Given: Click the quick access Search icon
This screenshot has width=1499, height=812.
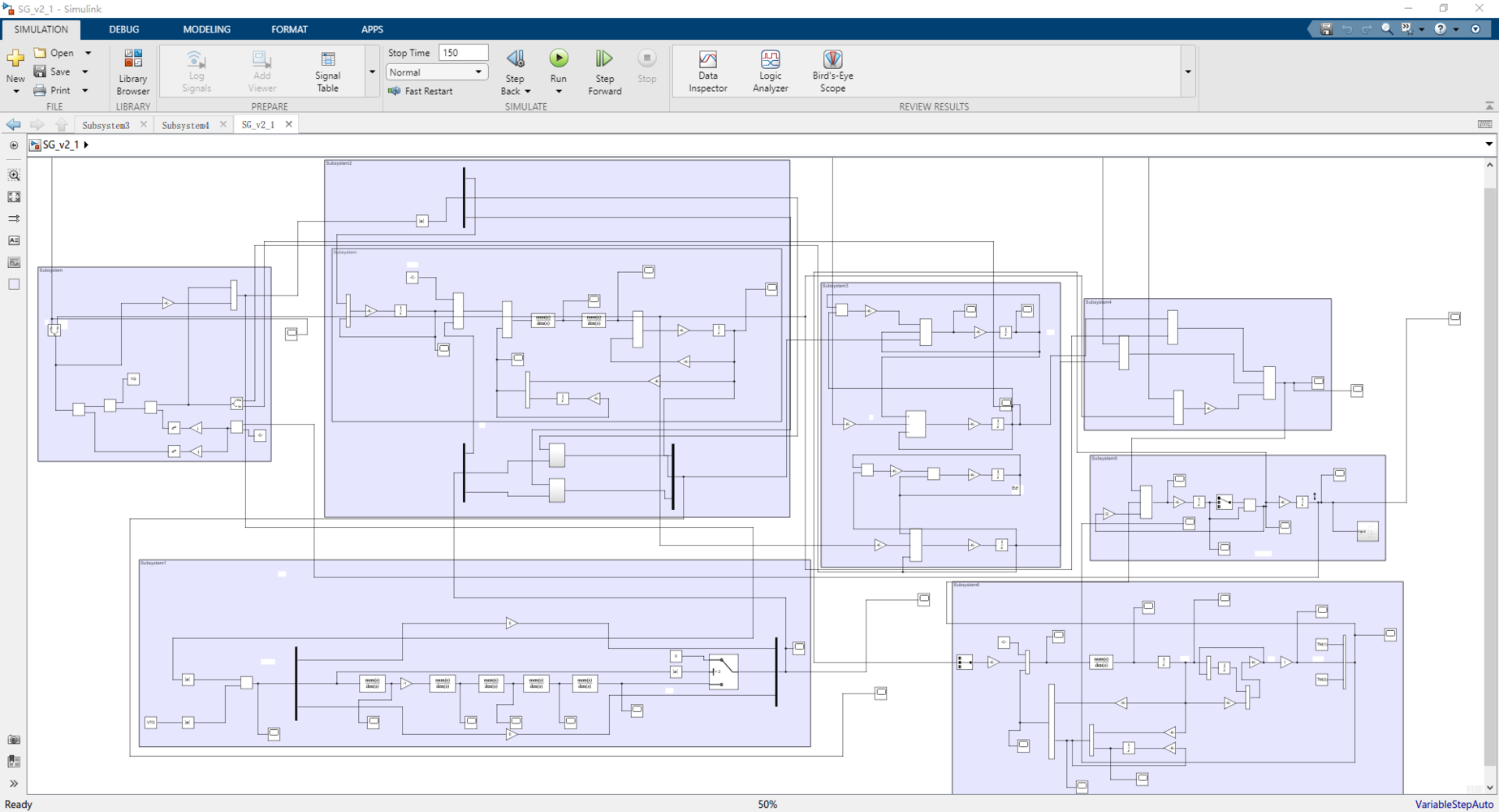Looking at the screenshot, I should [1387, 28].
